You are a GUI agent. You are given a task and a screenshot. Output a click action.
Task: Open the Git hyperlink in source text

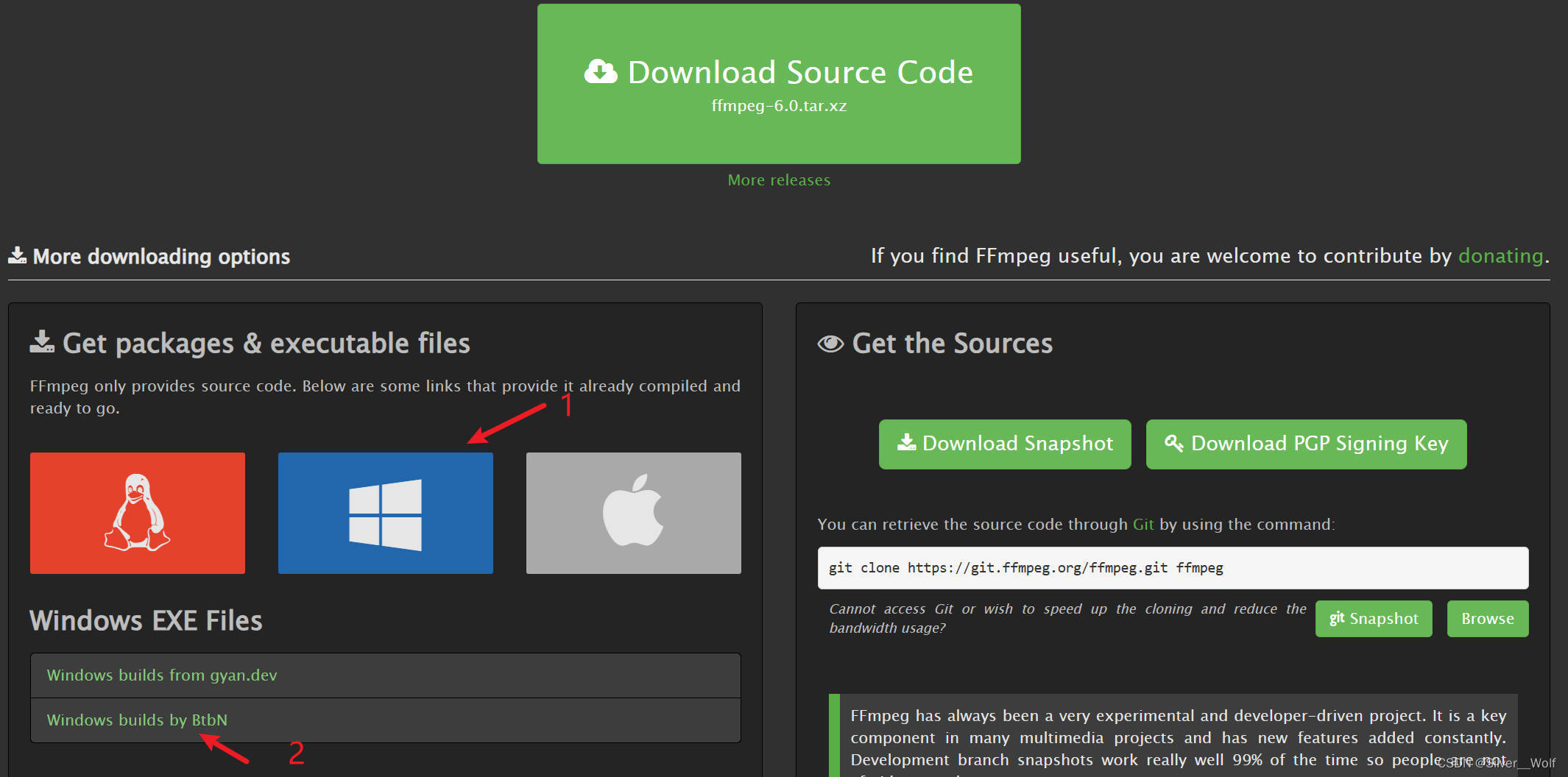pyautogui.click(x=1143, y=525)
